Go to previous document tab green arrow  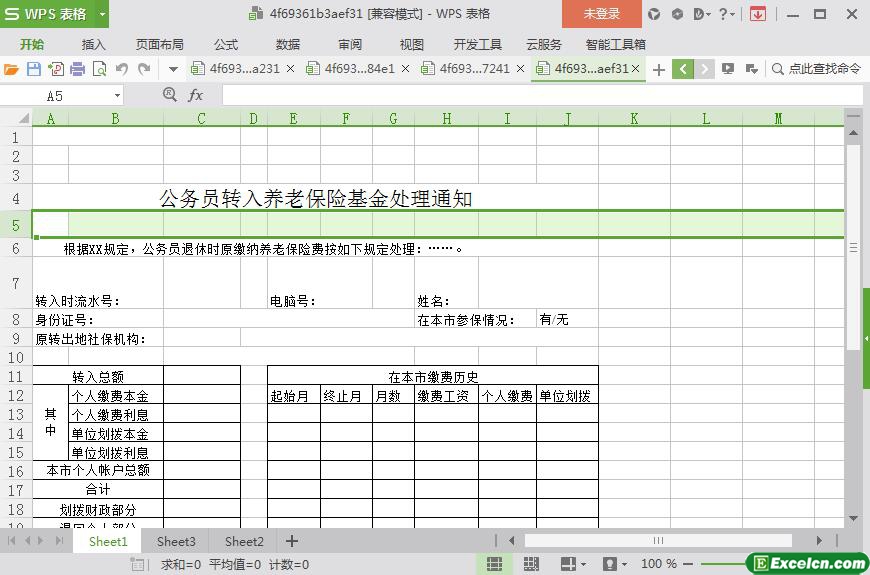click(x=683, y=69)
